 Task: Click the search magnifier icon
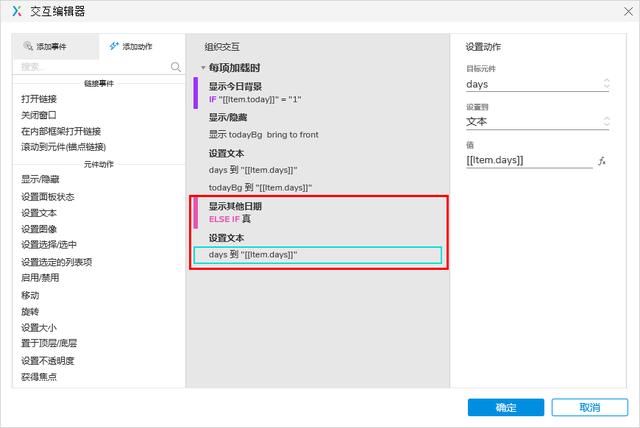pyautogui.click(x=176, y=67)
